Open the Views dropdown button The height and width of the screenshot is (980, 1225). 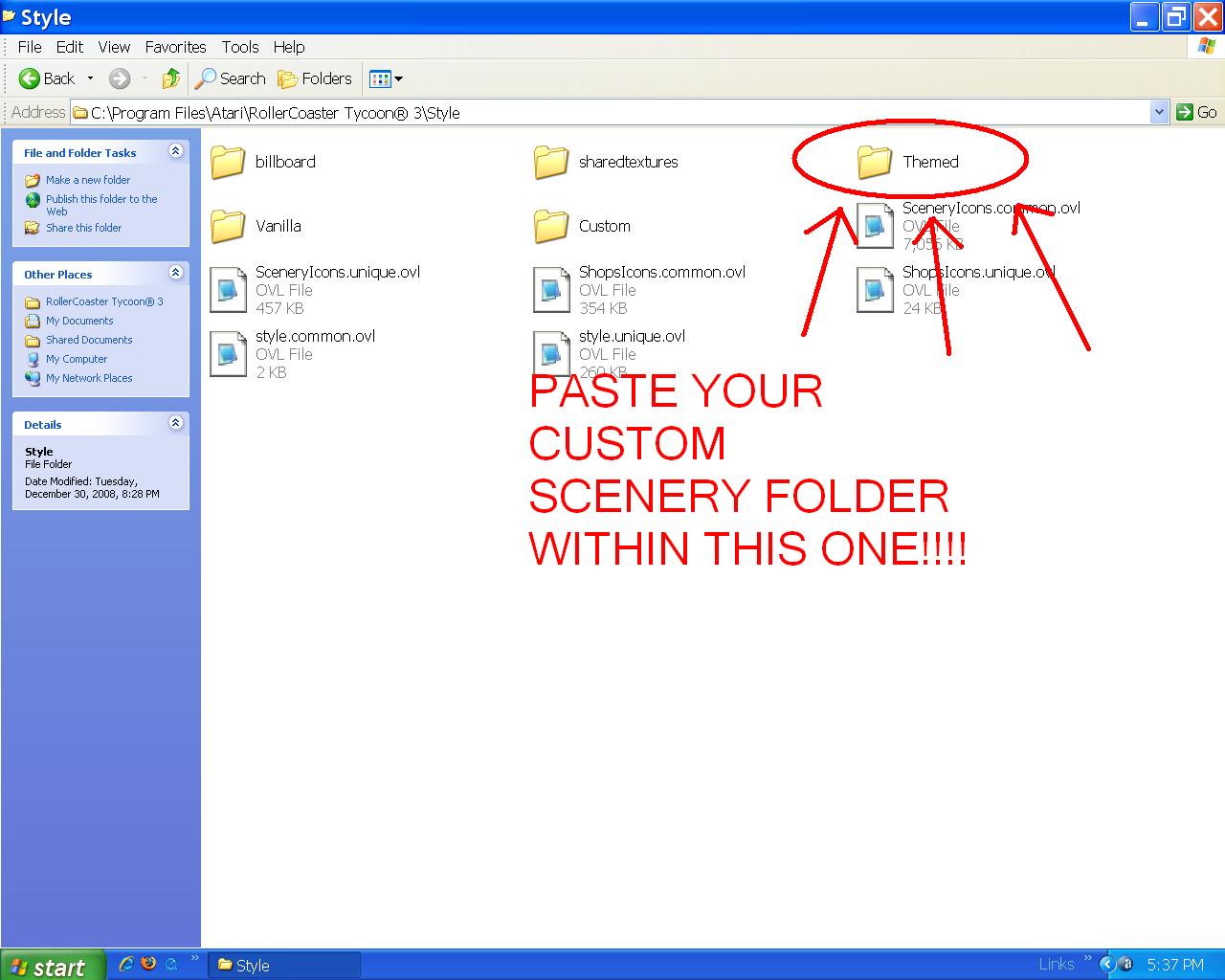386,78
